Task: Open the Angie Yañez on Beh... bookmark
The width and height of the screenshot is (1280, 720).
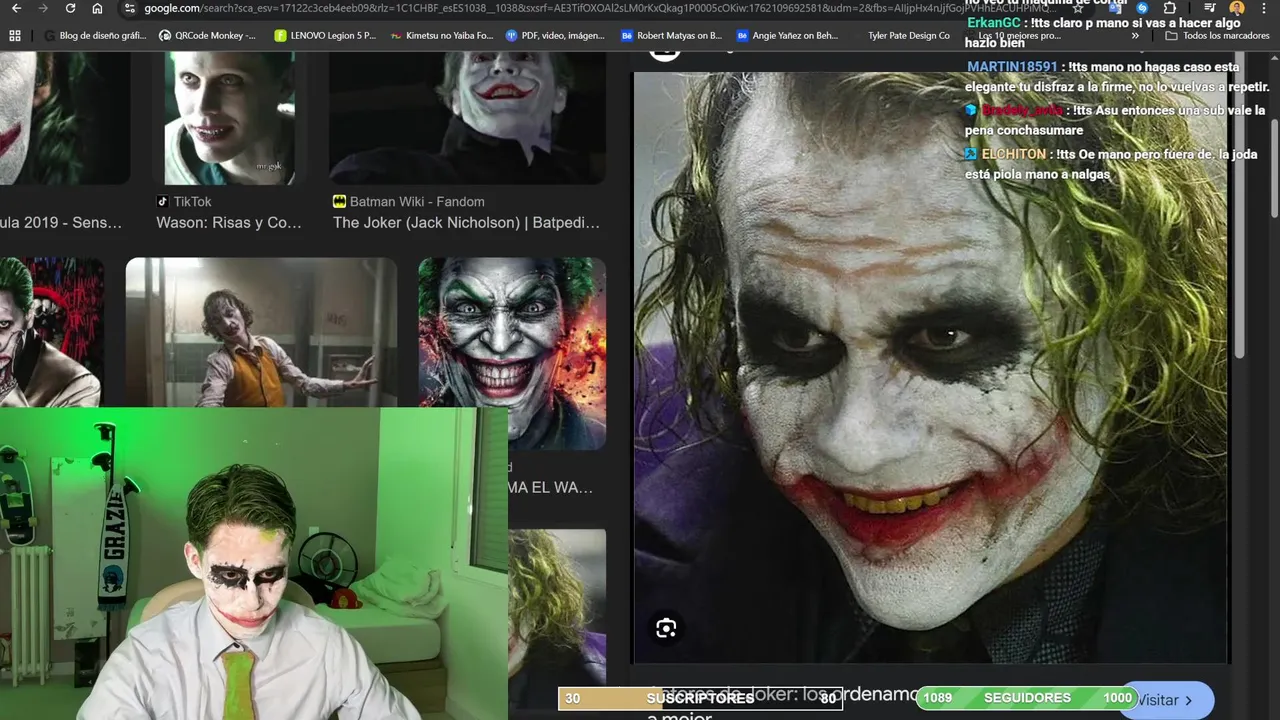Action: click(787, 35)
